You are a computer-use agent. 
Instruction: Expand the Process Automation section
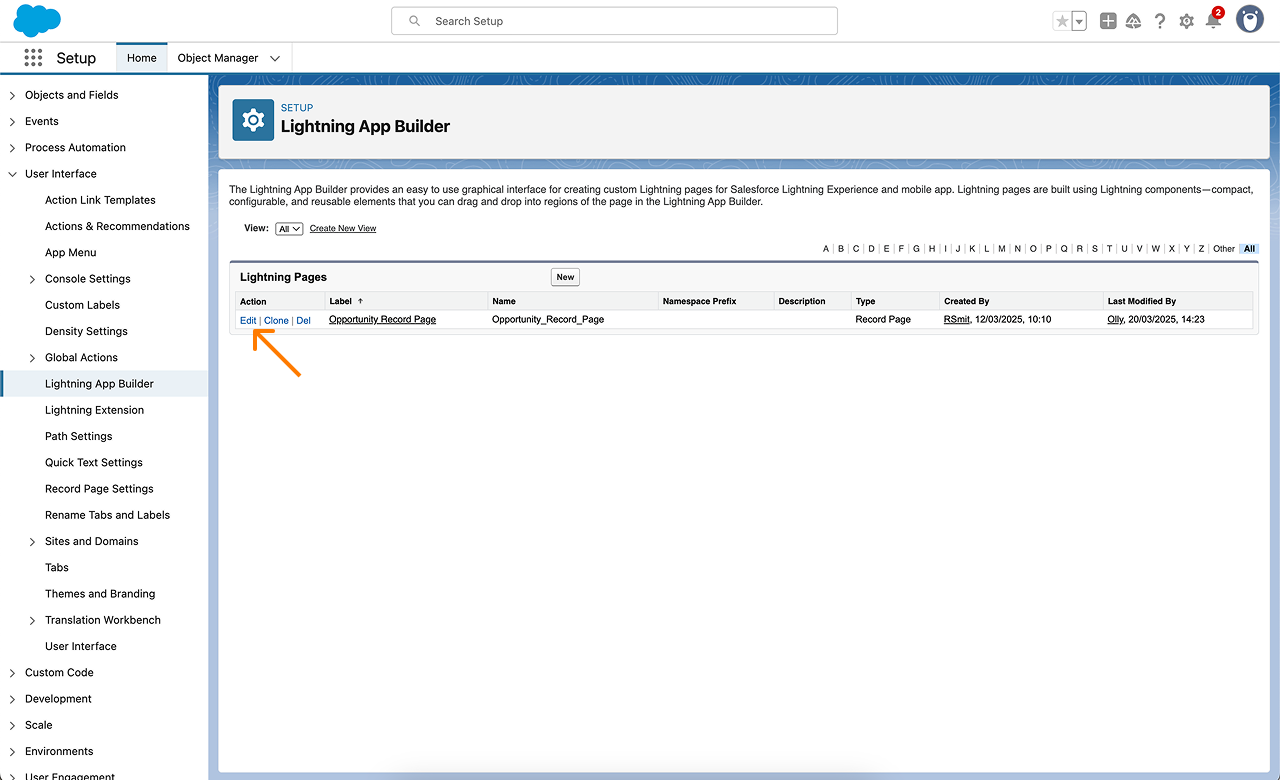[13, 148]
